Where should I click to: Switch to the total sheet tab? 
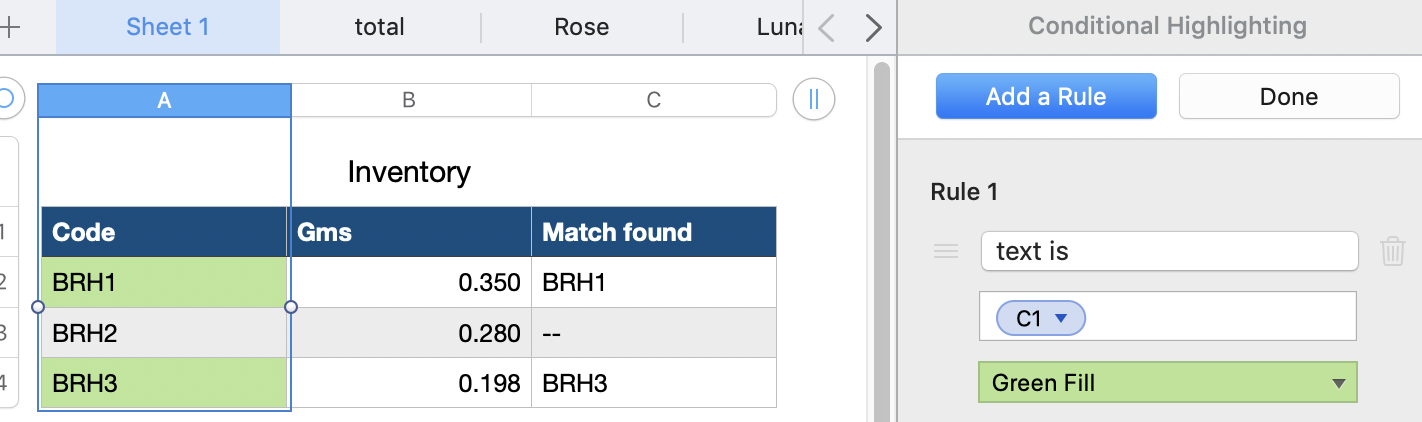pos(380,27)
